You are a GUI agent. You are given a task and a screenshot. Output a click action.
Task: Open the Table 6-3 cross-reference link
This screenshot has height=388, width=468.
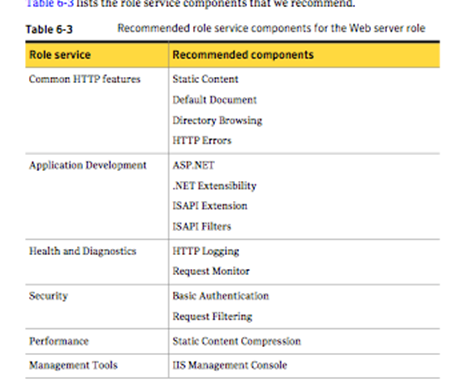coord(50,3)
